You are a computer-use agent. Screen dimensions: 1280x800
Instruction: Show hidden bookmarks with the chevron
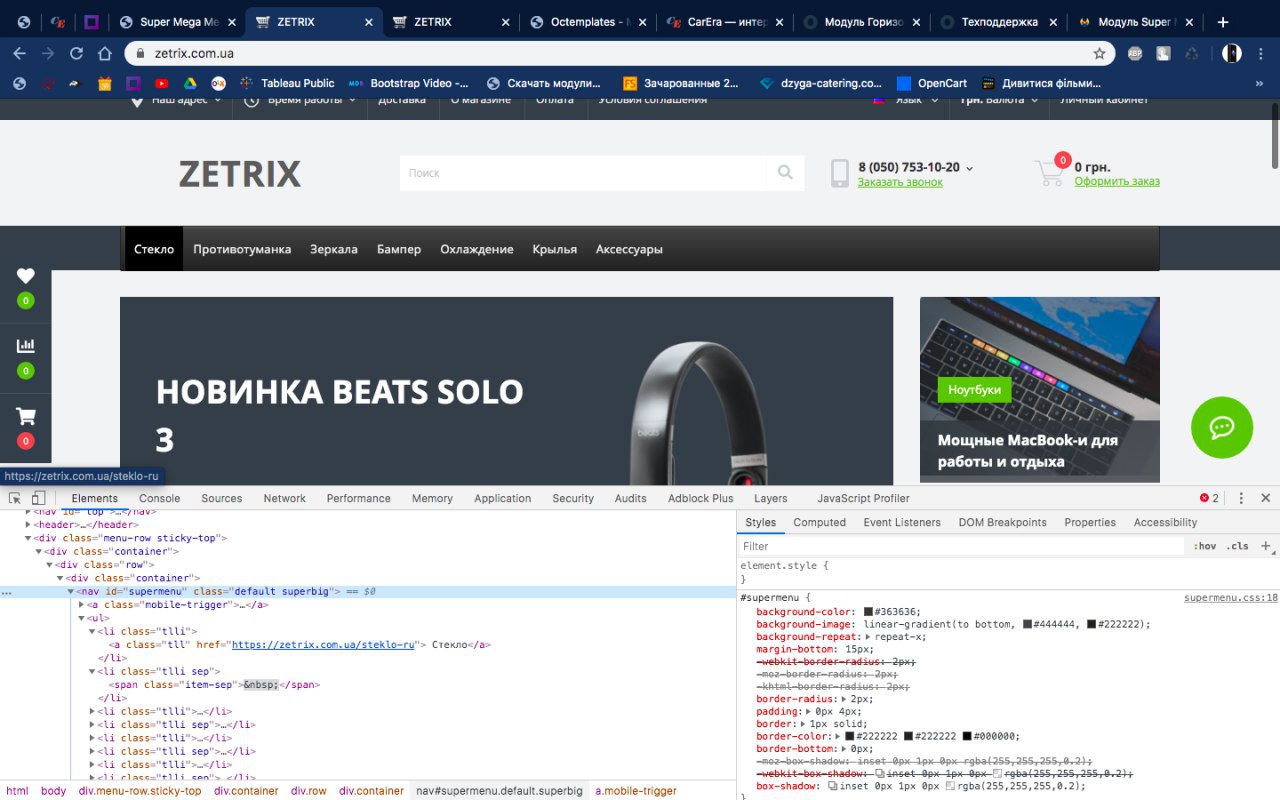[1262, 84]
